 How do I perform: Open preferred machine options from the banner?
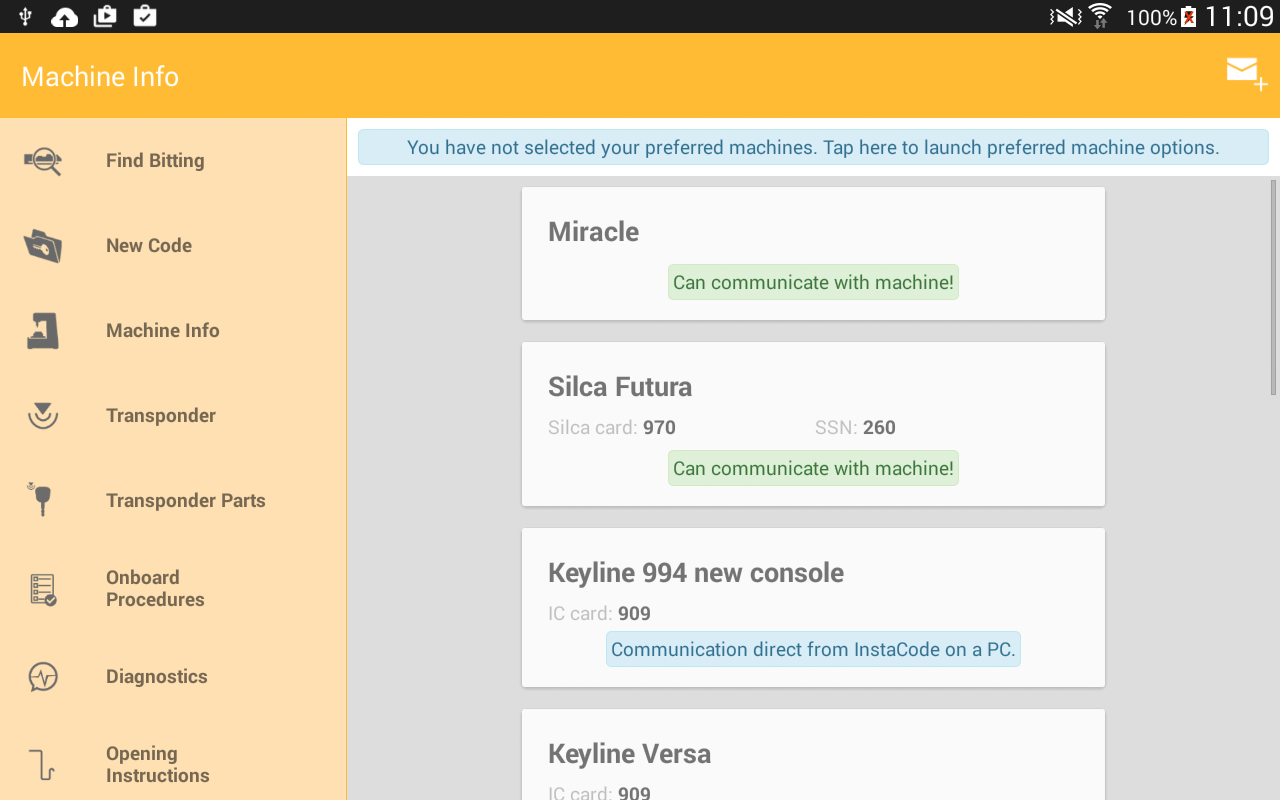[x=813, y=147]
